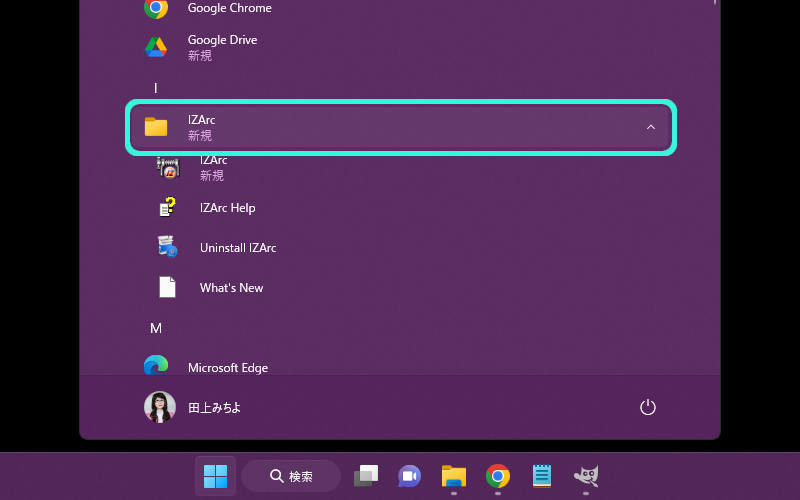This screenshot has height=500, width=800.
Task: Select the 'Uninstall IZArc' text label
Action: (x=238, y=248)
